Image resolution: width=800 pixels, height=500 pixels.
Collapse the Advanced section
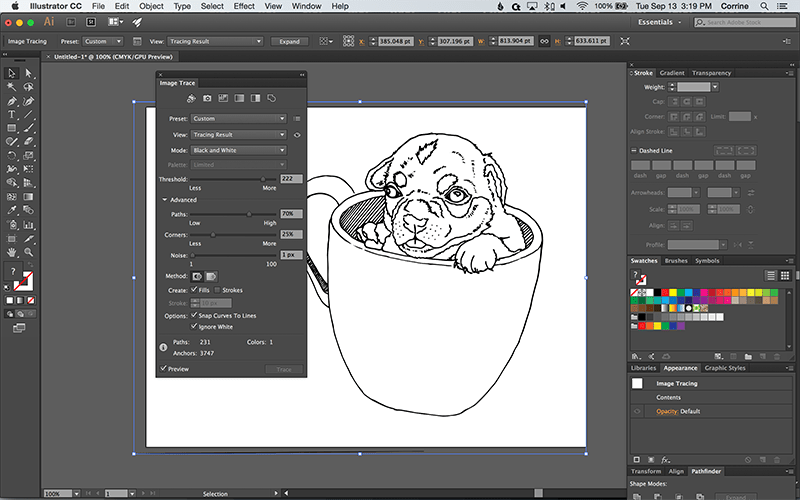coord(164,200)
